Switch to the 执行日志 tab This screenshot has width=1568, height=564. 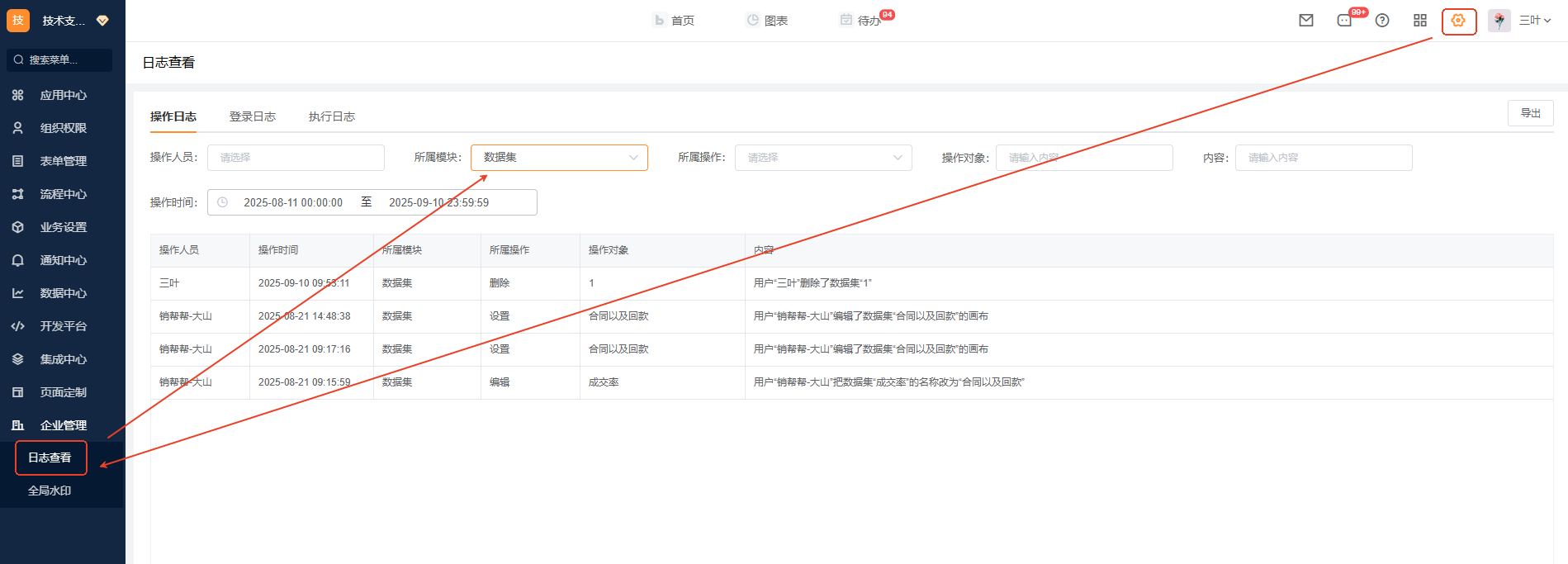click(x=331, y=116)
